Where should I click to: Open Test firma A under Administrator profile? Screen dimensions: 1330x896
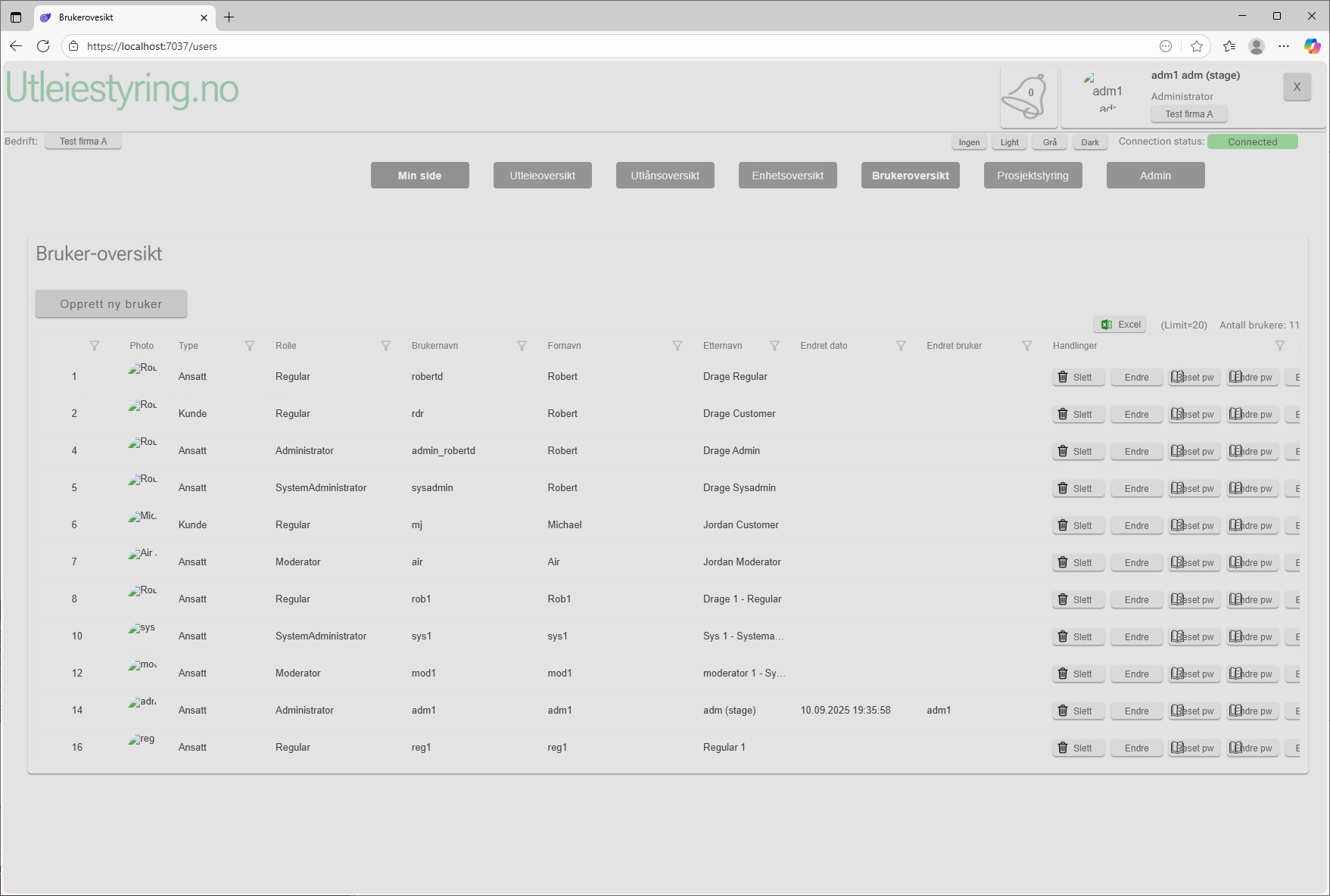[1188, 114]
